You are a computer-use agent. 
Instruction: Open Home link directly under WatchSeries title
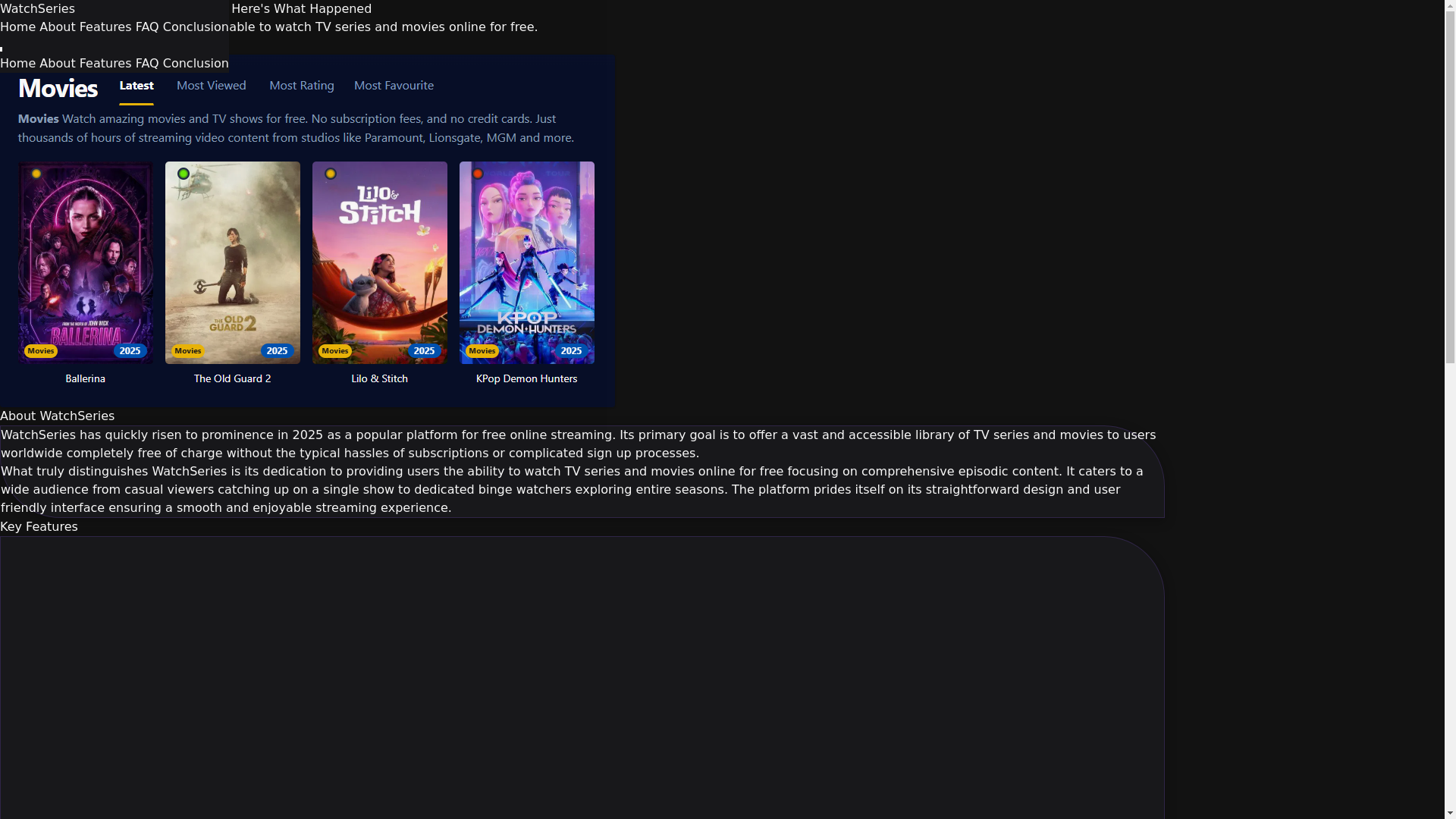(x=17, y=27)
